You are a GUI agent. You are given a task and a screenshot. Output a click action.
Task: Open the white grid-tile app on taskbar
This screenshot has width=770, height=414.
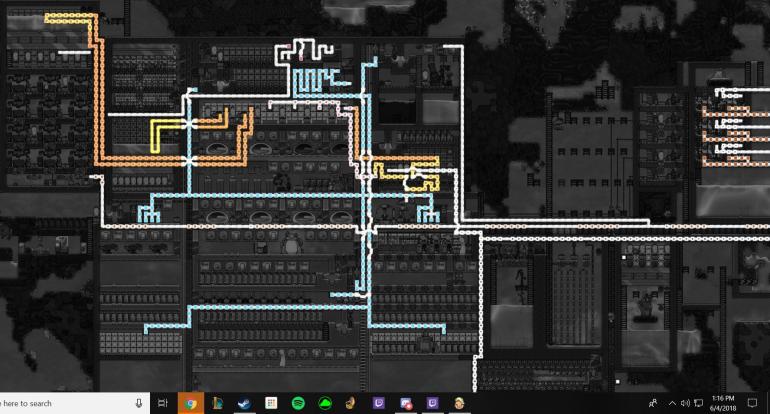click(271, 403)
